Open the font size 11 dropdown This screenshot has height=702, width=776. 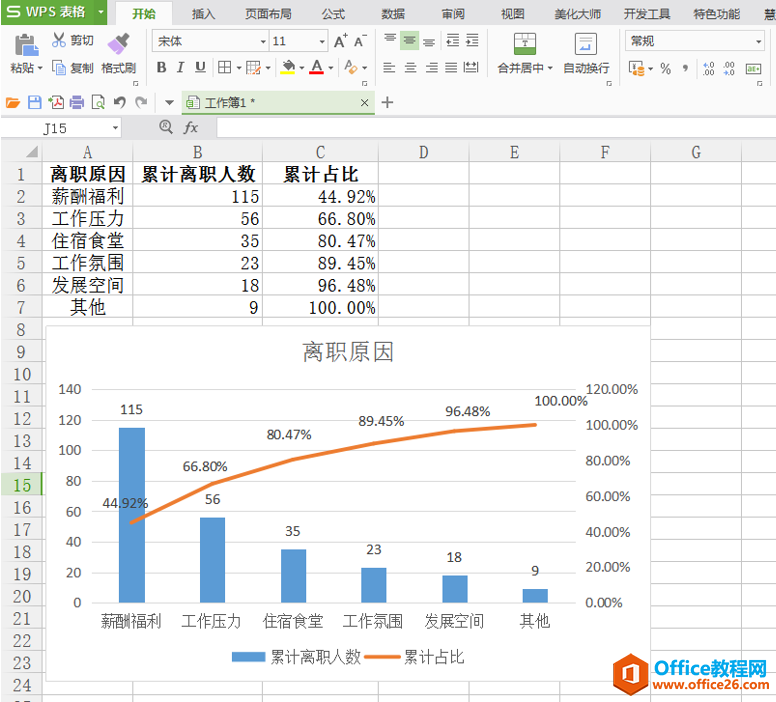click(x=322, y=41)
